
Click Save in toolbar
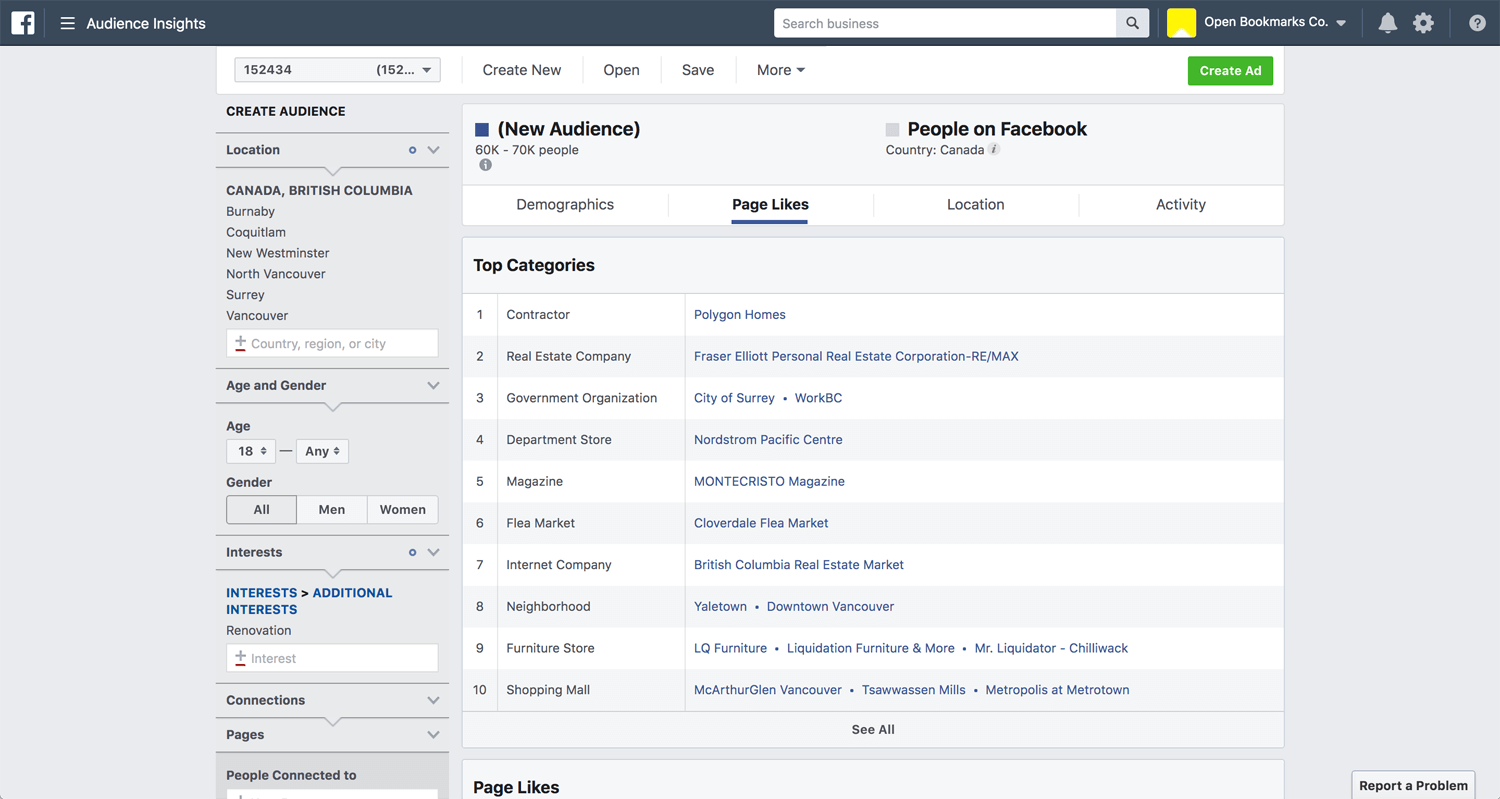pos(698,70)
